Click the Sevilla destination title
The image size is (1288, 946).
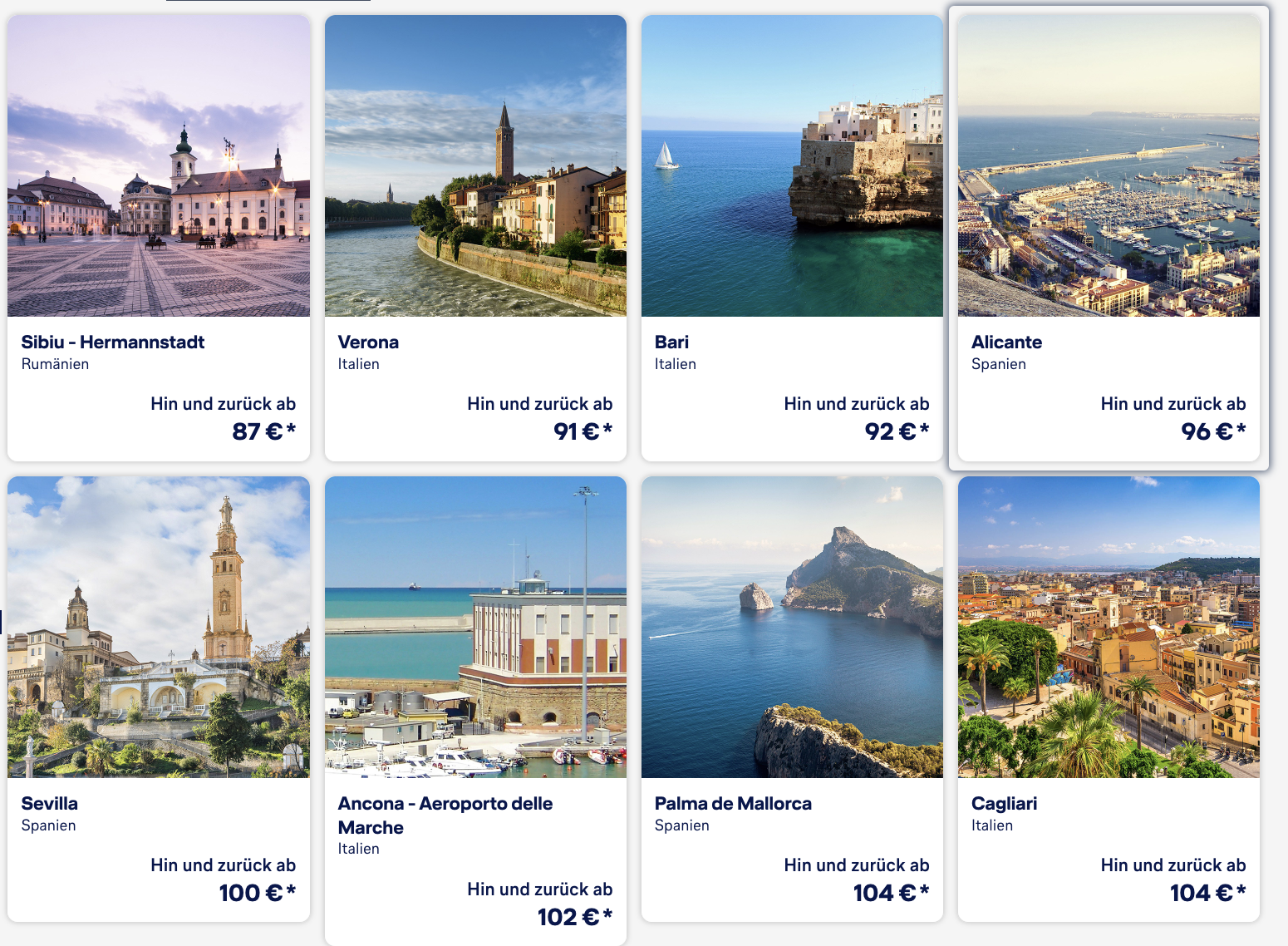click(50, 804)
